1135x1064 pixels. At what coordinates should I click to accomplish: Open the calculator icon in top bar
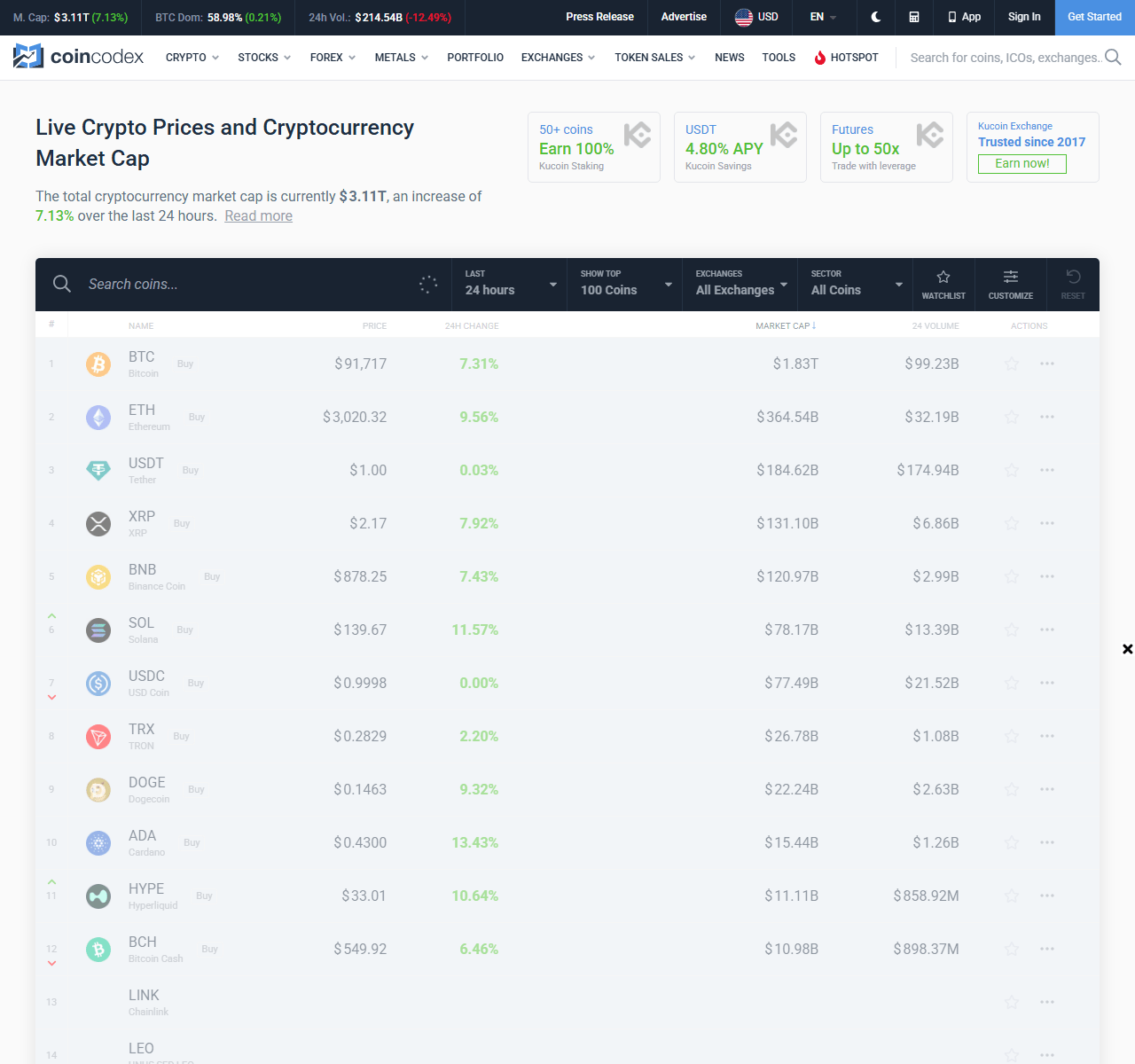tap(914, 17)
